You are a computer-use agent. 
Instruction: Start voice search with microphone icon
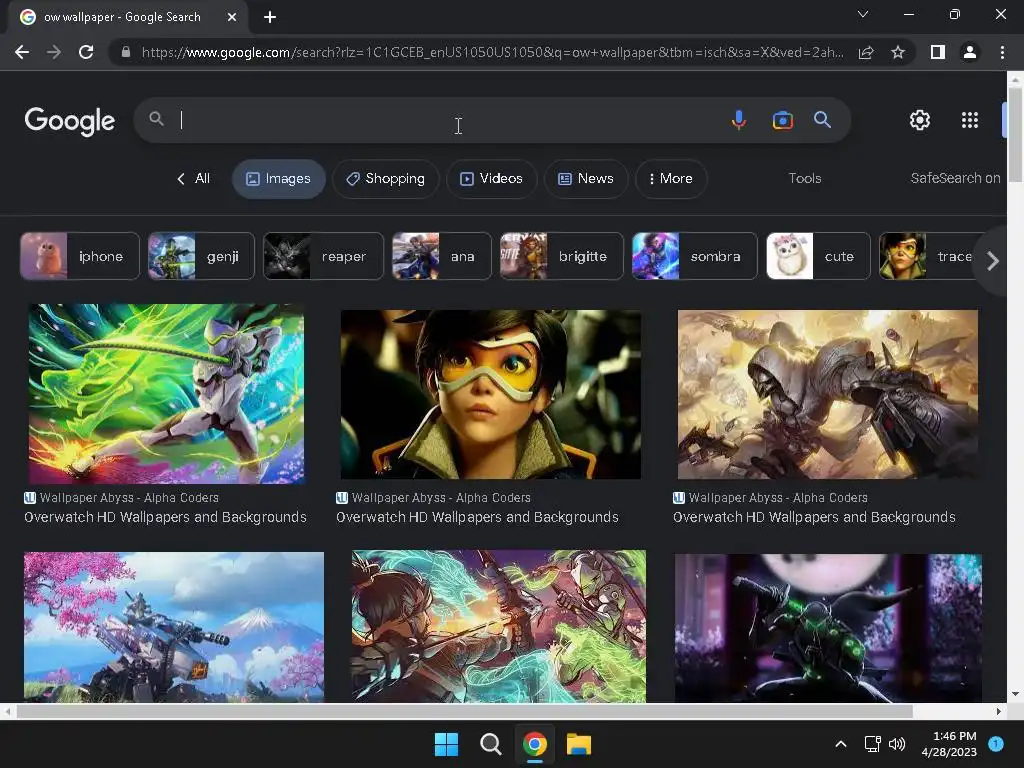pos(739,120)
